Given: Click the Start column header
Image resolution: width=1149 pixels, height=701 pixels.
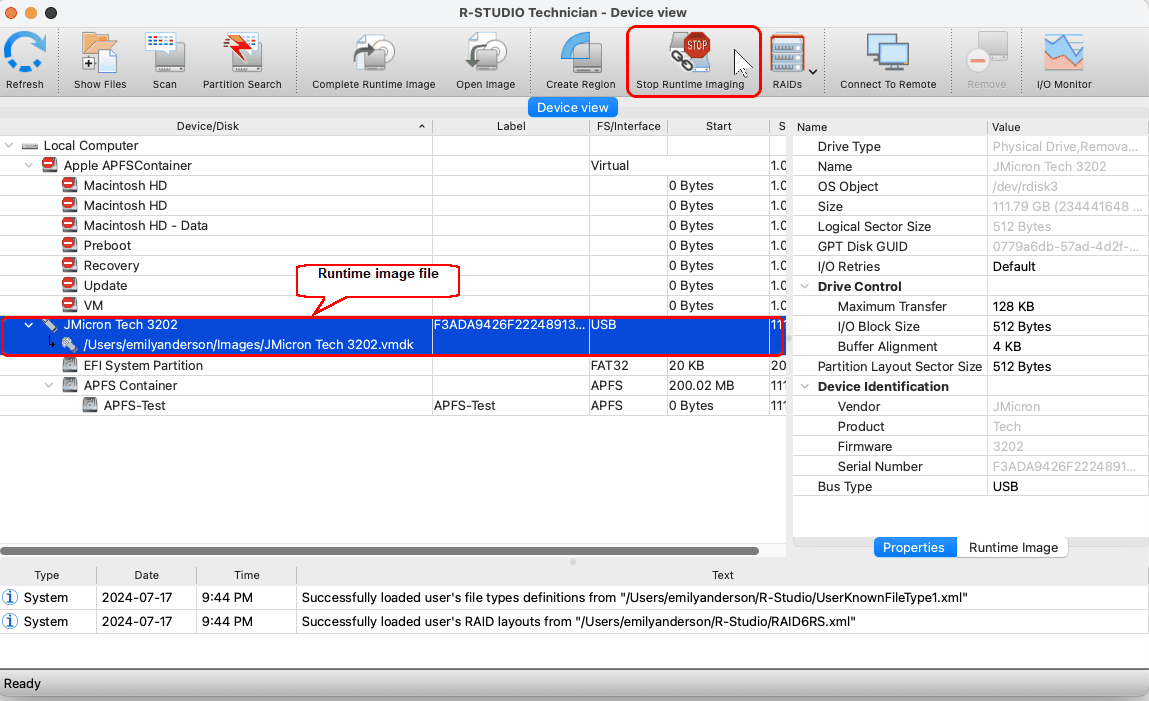Looking at the screenshot, I should pos(718,126).
